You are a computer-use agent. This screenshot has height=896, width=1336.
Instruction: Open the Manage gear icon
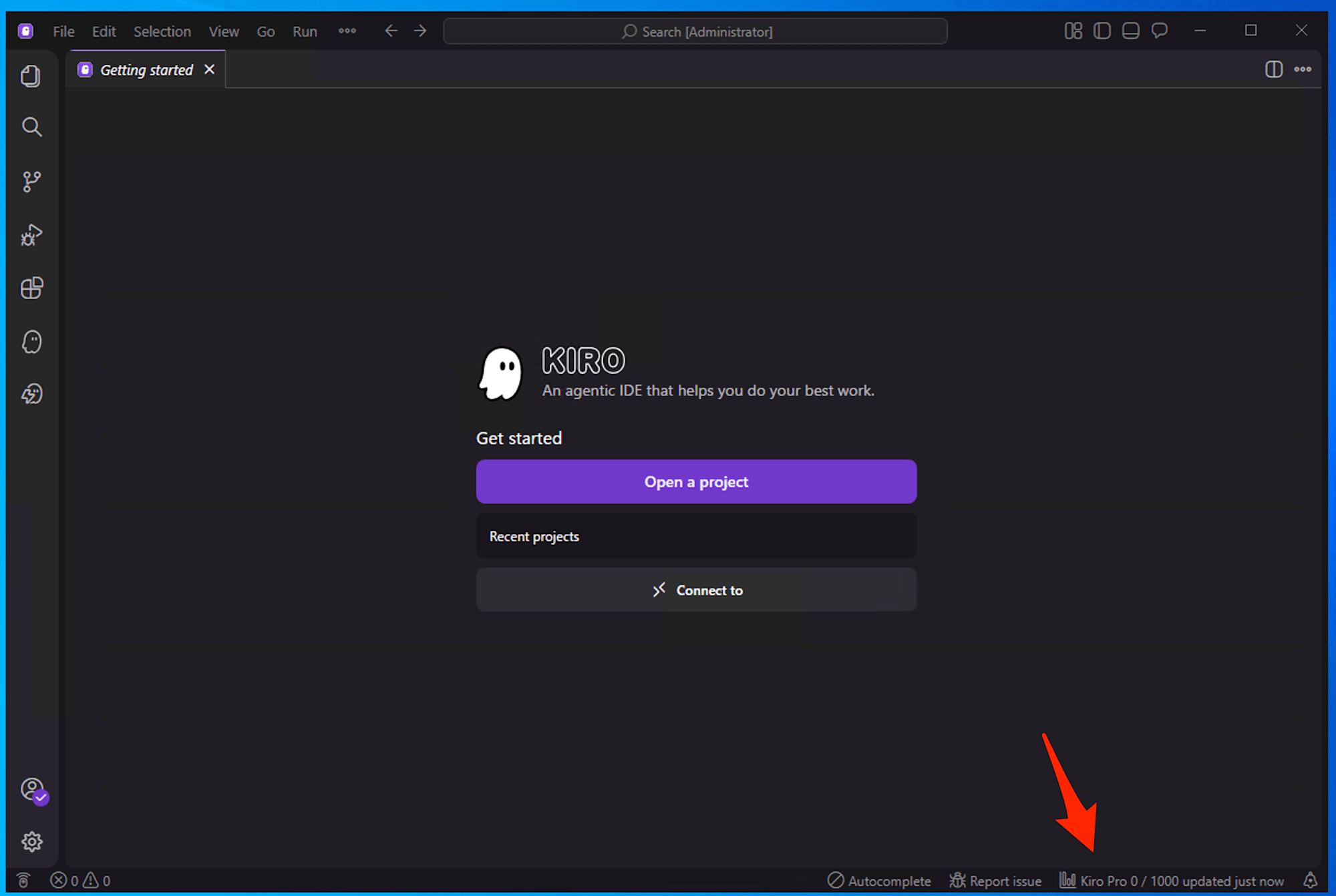coord(31,841)
